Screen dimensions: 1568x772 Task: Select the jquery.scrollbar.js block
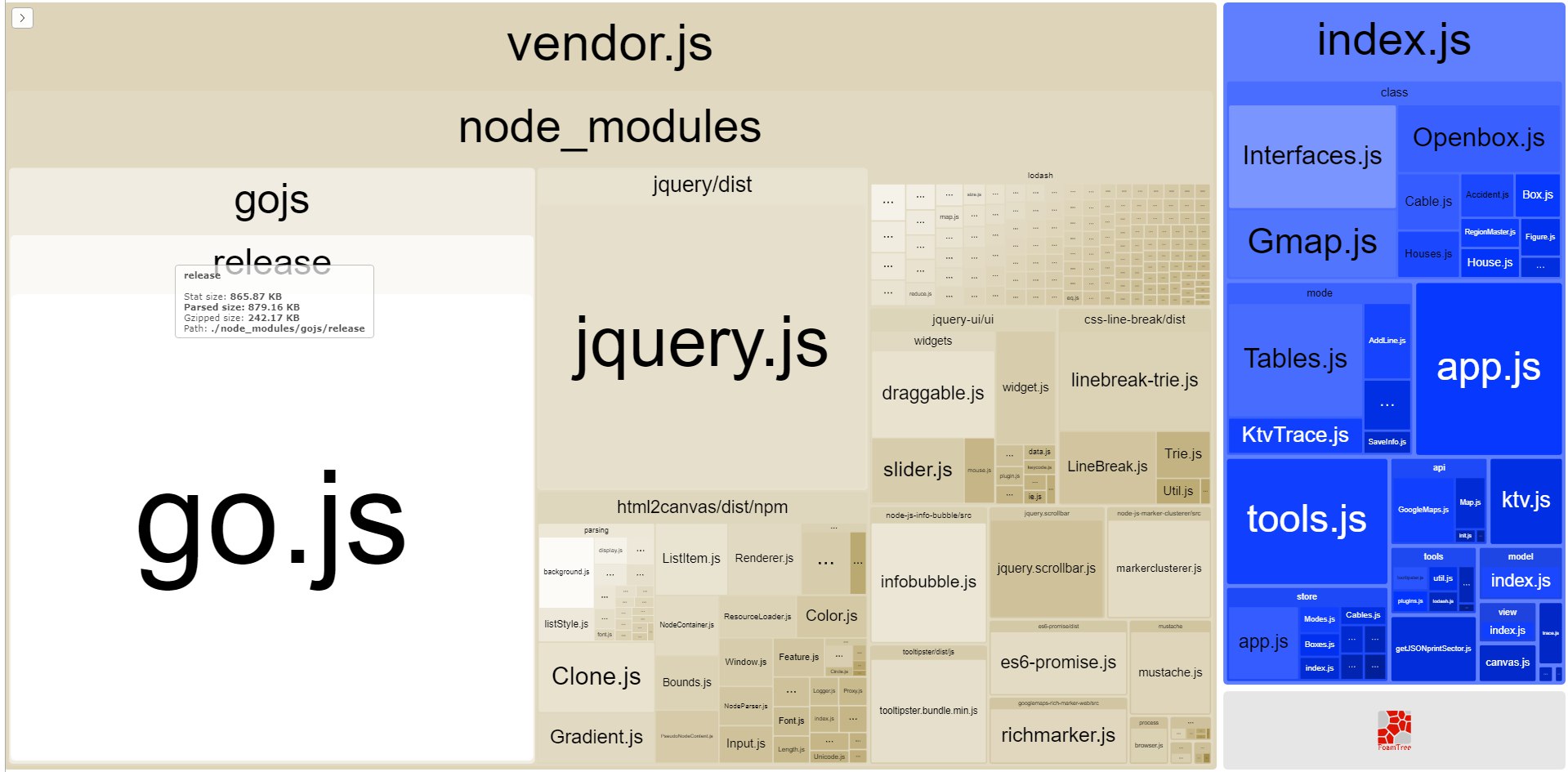tap(1046, 569)
